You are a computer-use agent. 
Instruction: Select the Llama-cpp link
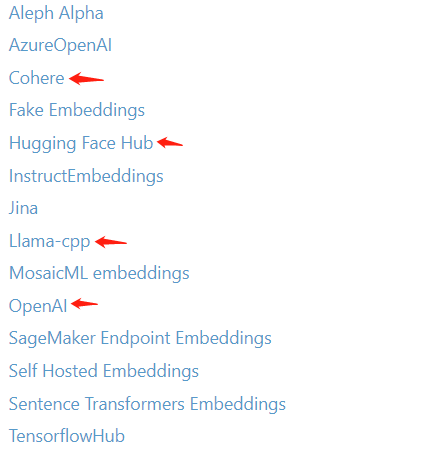point(49,241)
